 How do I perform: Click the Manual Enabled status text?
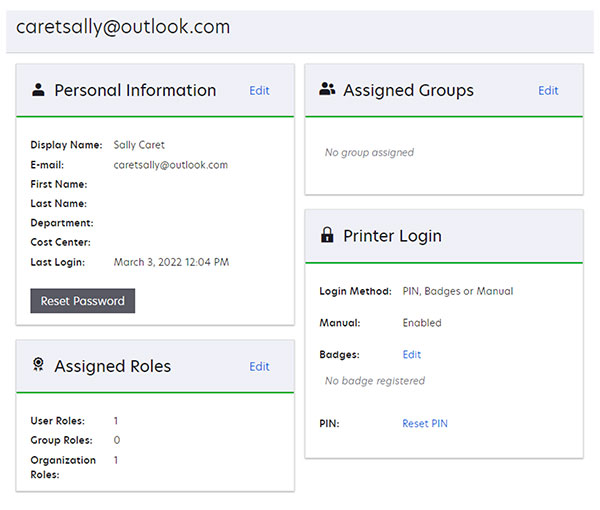pos(421,324)
